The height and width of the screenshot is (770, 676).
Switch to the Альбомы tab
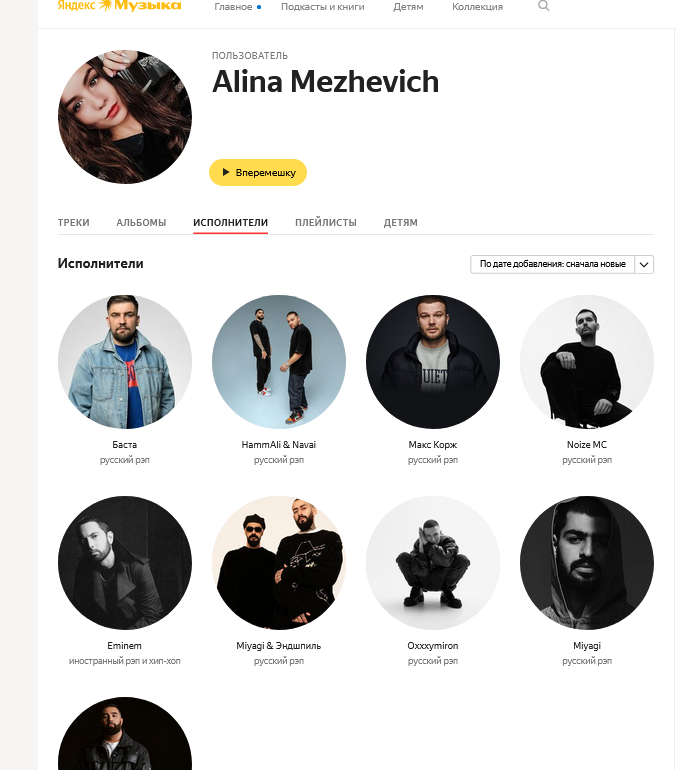[141, 222]
